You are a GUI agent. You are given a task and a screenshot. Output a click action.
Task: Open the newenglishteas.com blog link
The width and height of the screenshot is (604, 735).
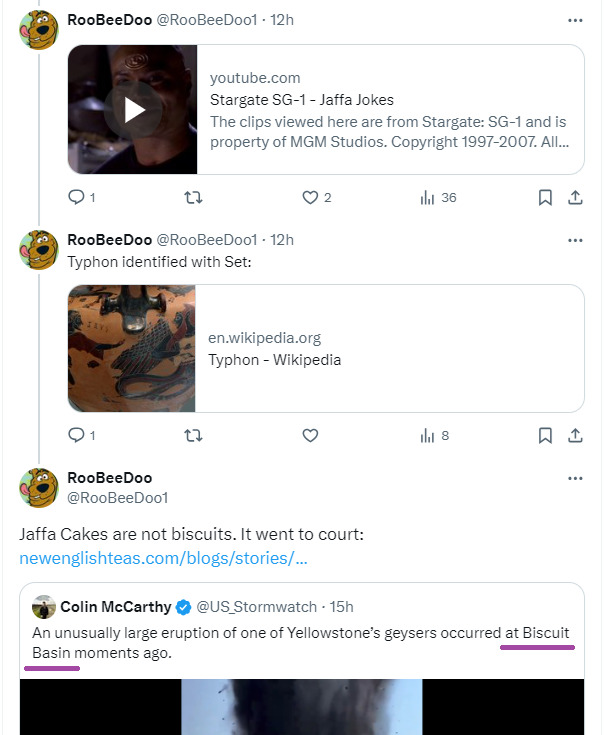pyautogui.click(x=163, y=557)
